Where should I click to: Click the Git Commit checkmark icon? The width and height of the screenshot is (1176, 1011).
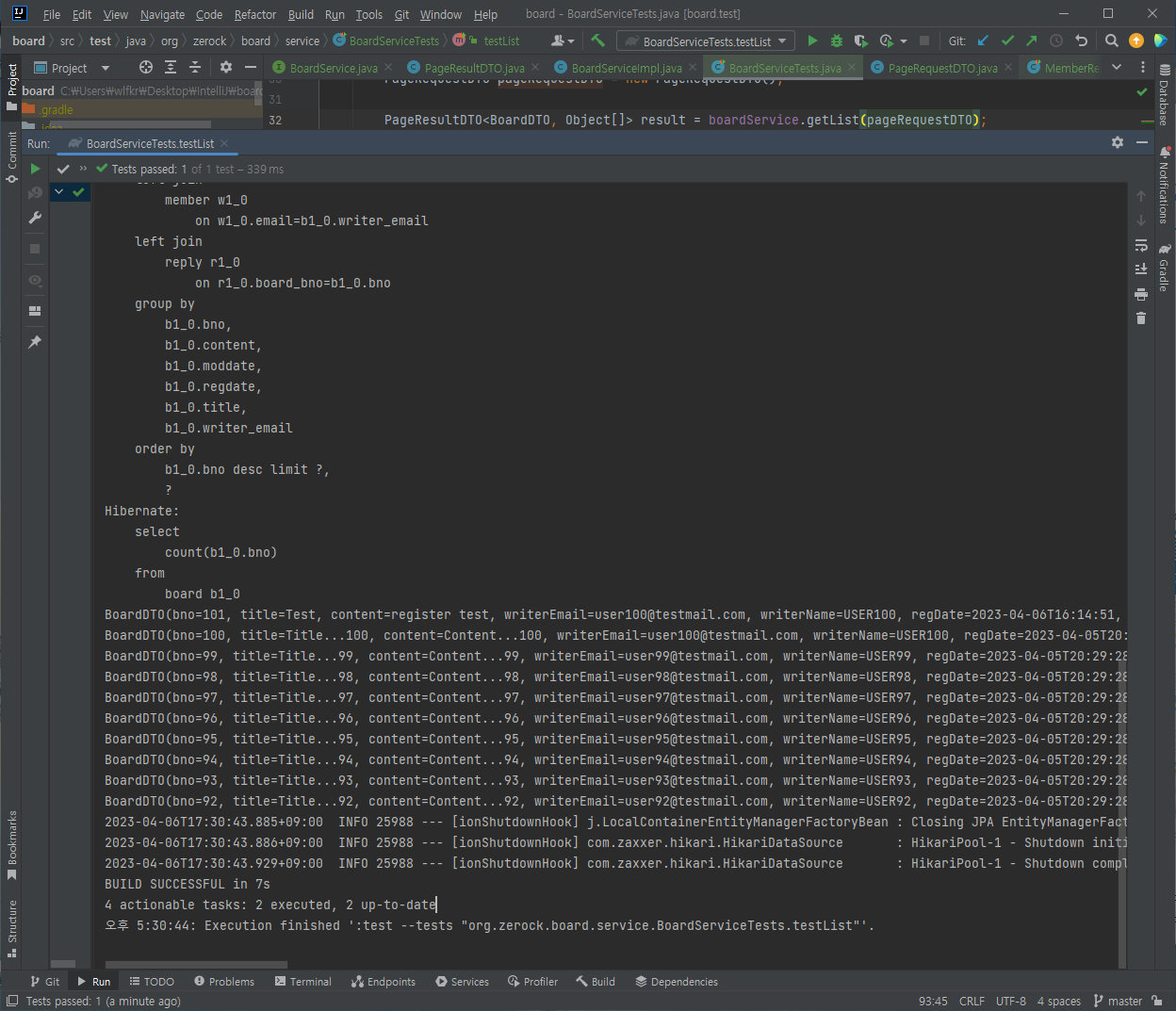click(1008, 41)
